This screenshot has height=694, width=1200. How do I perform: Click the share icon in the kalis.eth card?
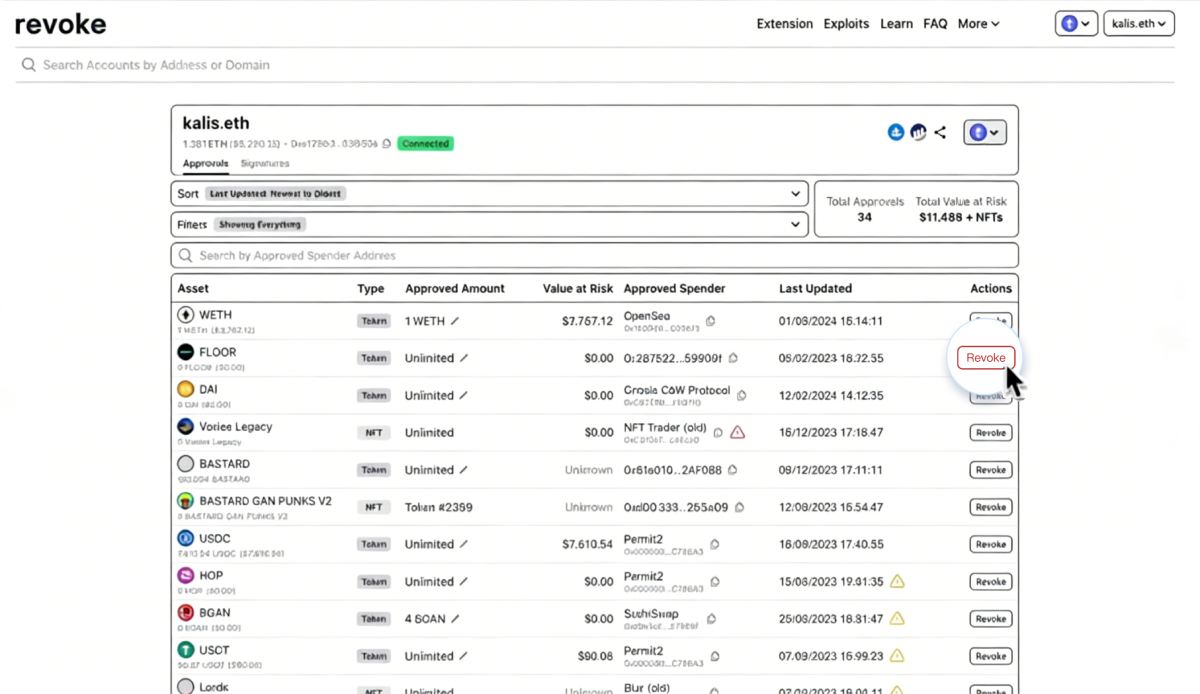pyautogui.click(x=940, y=132)
